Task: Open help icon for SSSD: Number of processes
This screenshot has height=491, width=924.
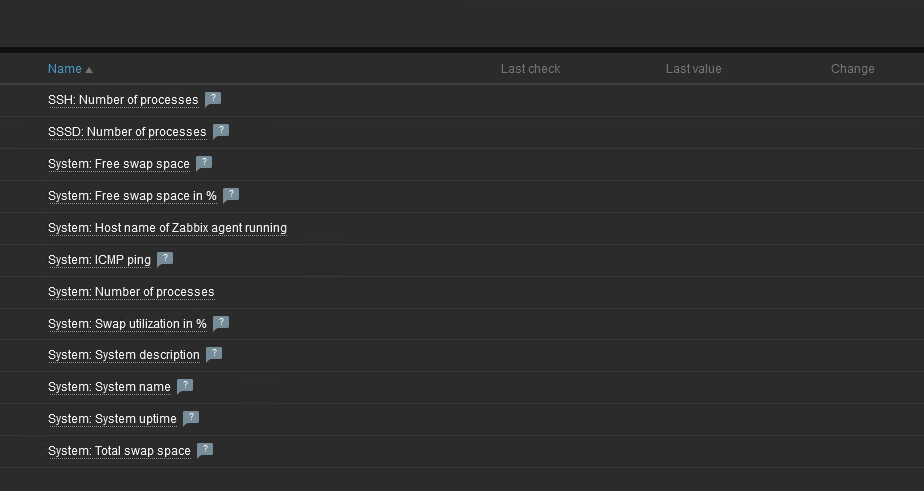Action: pyautogui.click(x=221, y=131)
